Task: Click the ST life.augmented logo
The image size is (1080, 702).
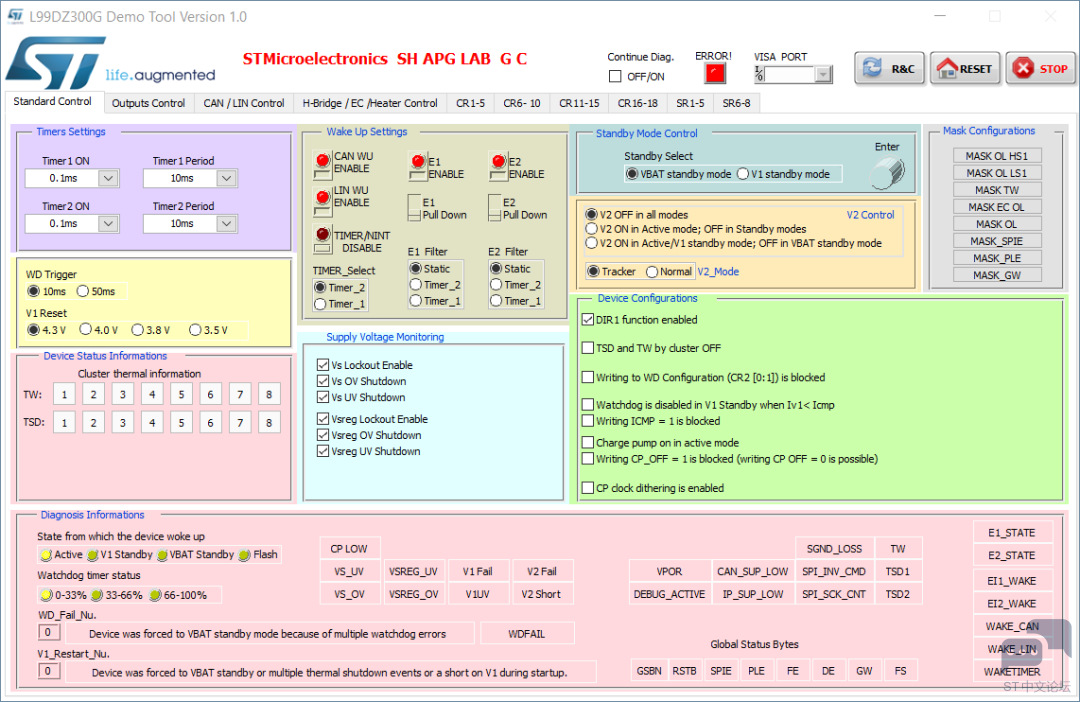Action: coord(110,63)
